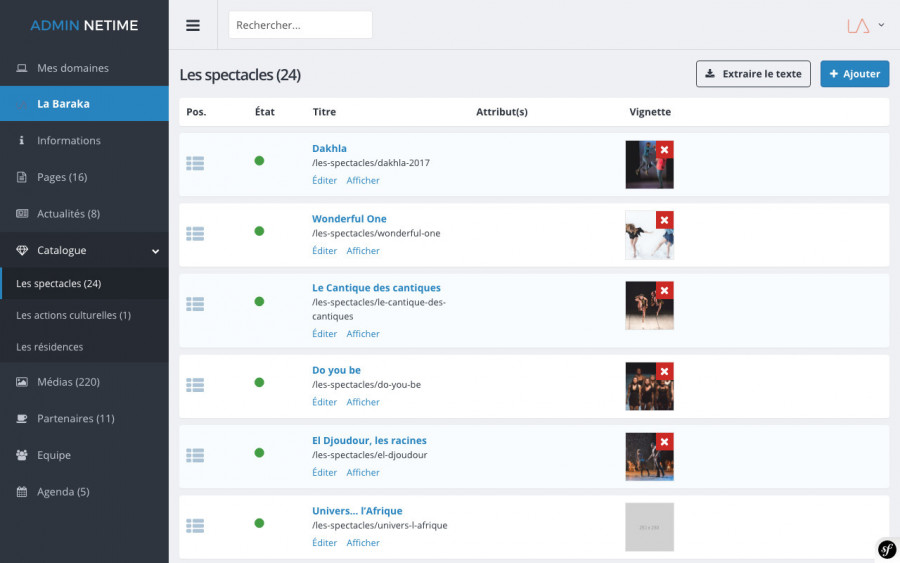
Task: Open Actualités (8) section
Action: (x=68, y=213)
